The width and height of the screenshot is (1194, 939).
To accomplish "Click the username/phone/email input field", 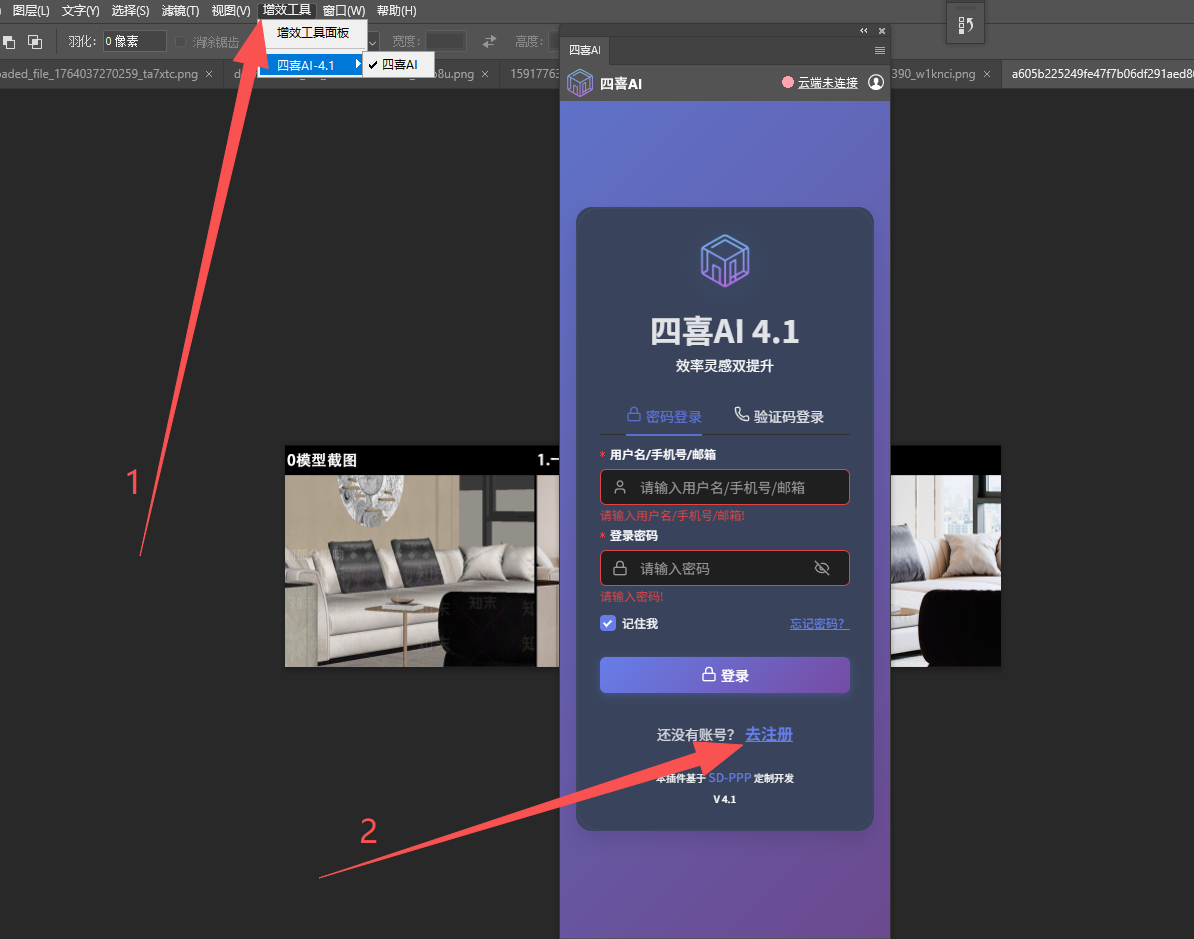I will pos(725,488).
